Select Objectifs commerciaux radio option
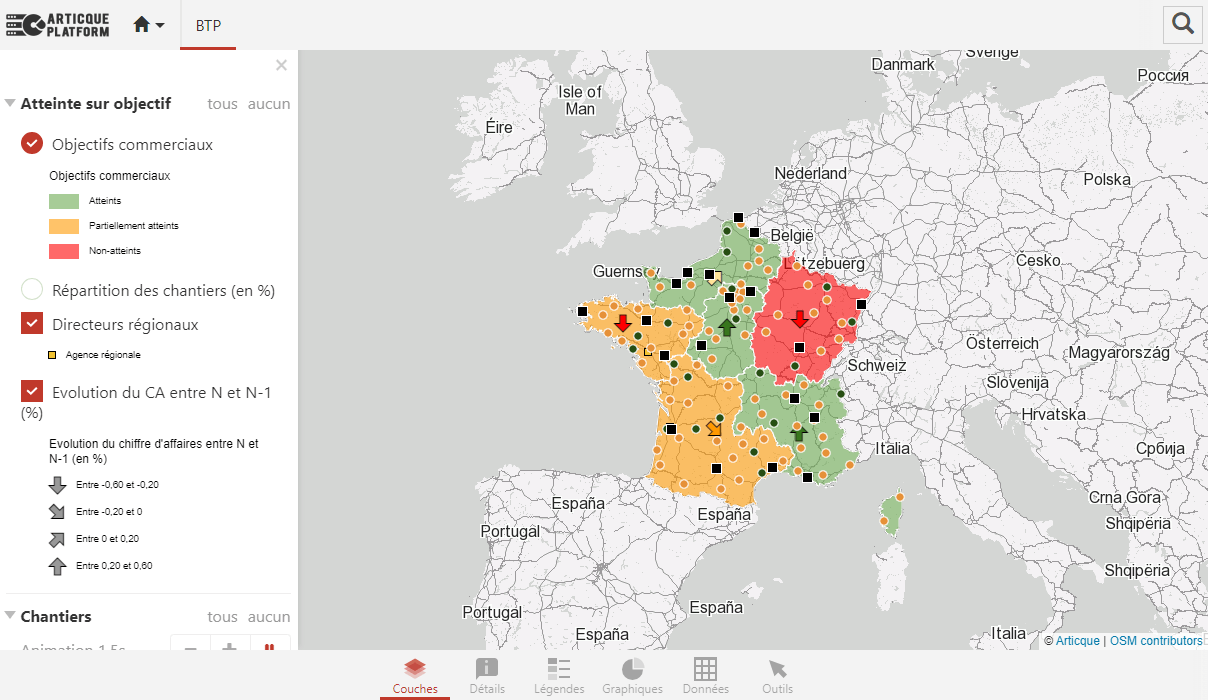1208x700 pixels. click(32, 144)
